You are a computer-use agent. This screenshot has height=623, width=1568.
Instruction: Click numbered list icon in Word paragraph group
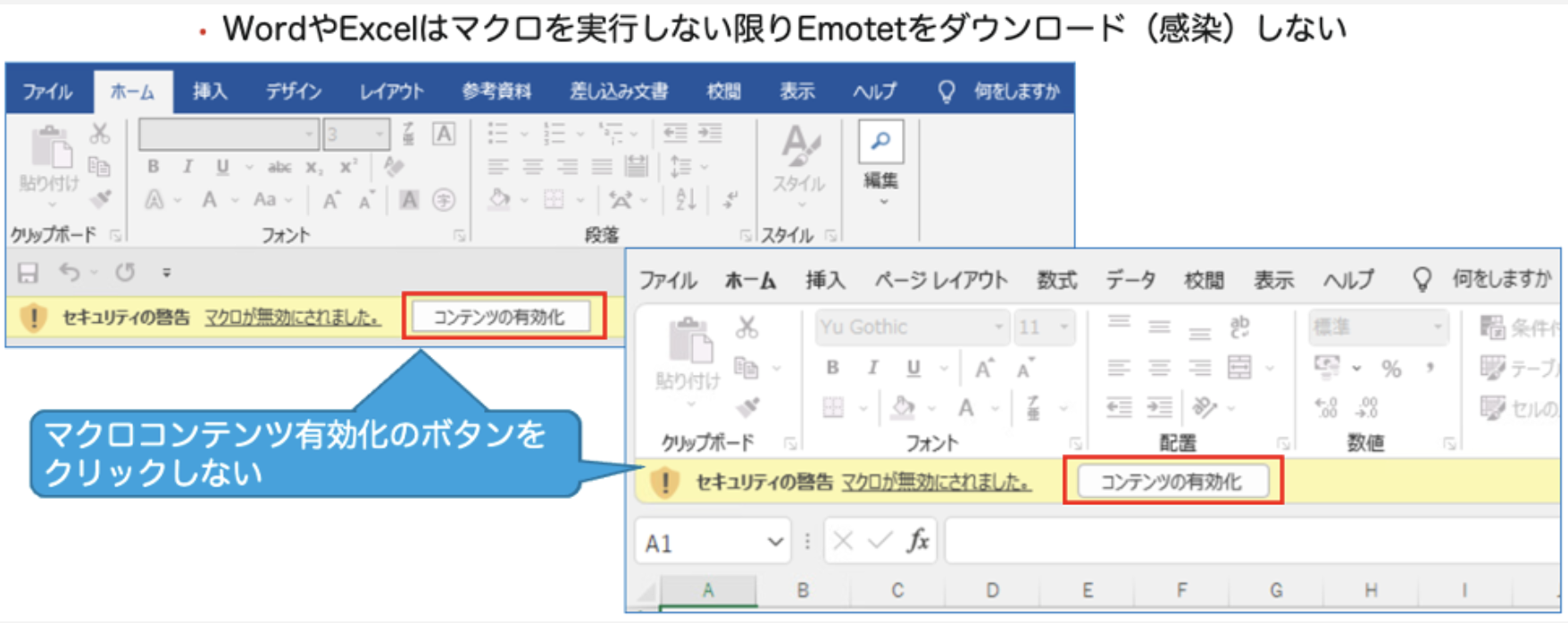point(555,134)
